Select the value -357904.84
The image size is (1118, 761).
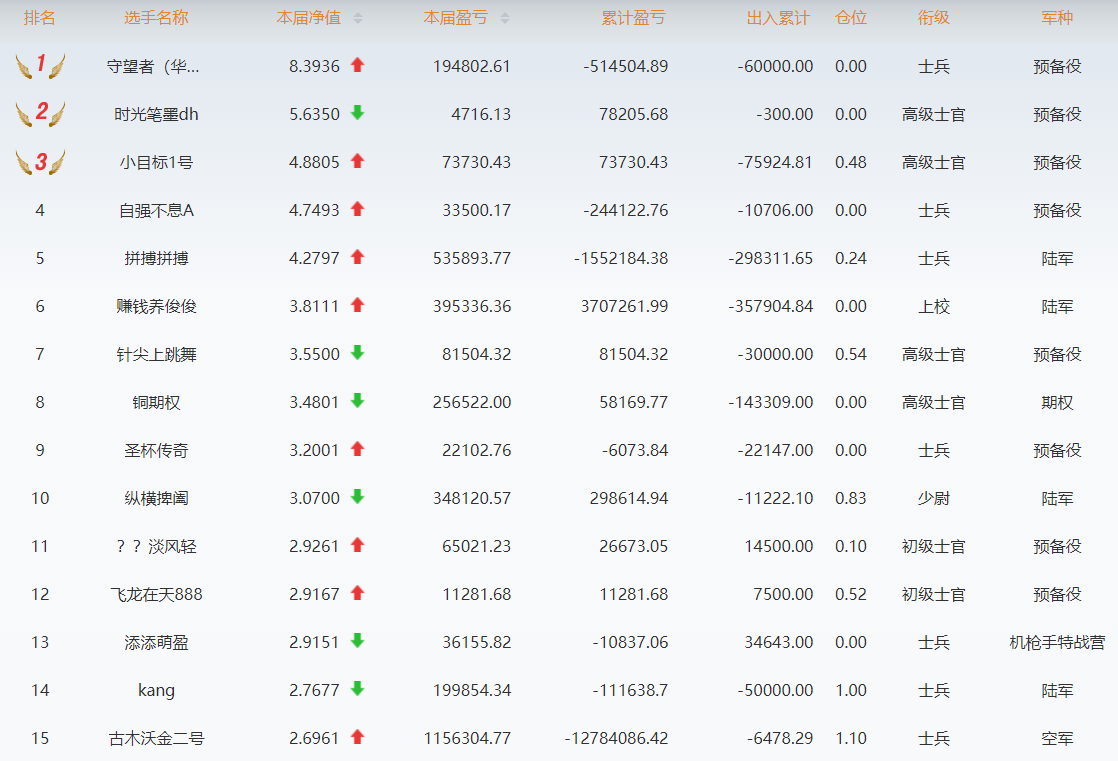click(x=770, y=307)
